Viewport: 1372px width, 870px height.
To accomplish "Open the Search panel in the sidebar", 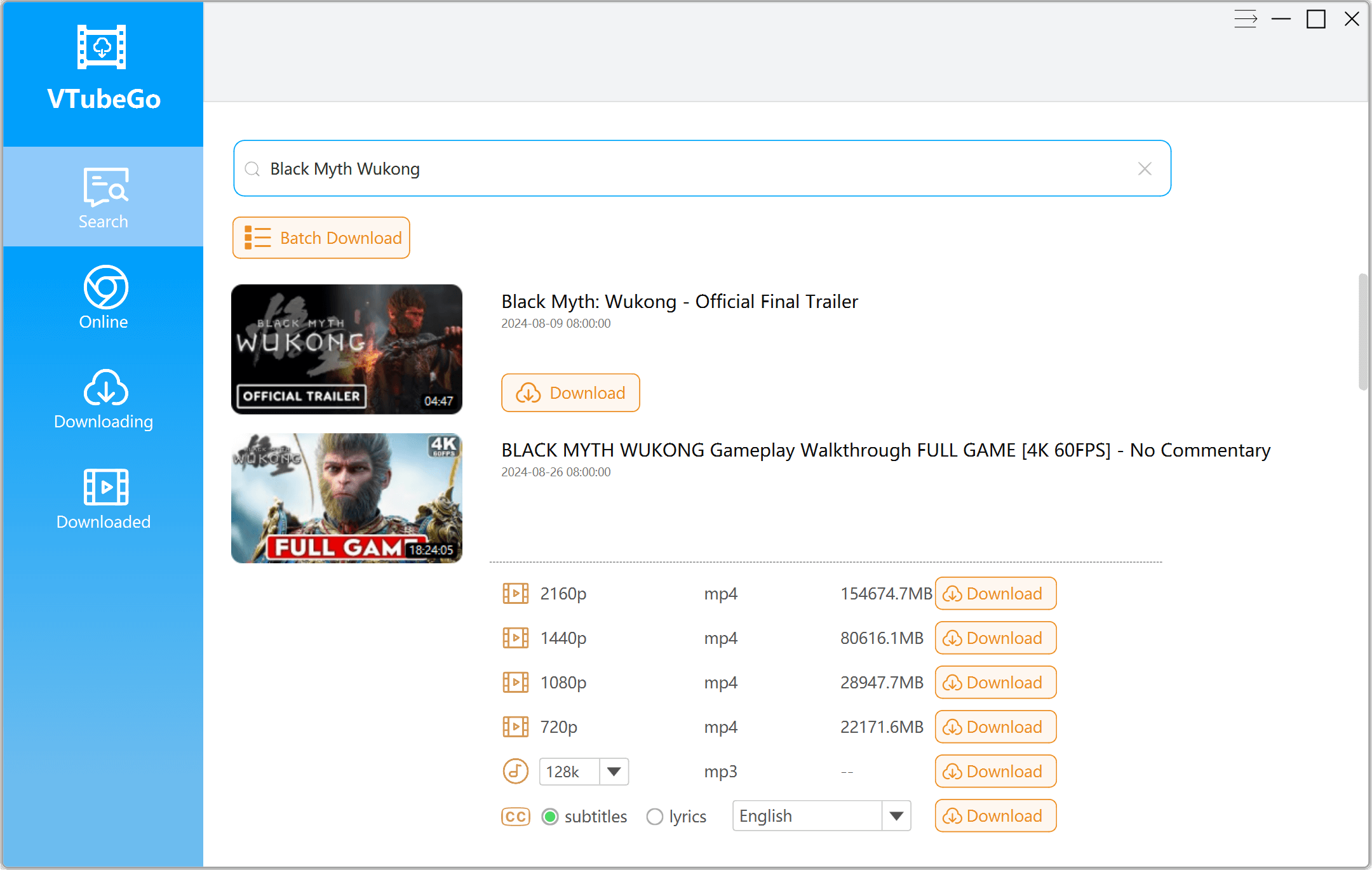I will (103, 197).
